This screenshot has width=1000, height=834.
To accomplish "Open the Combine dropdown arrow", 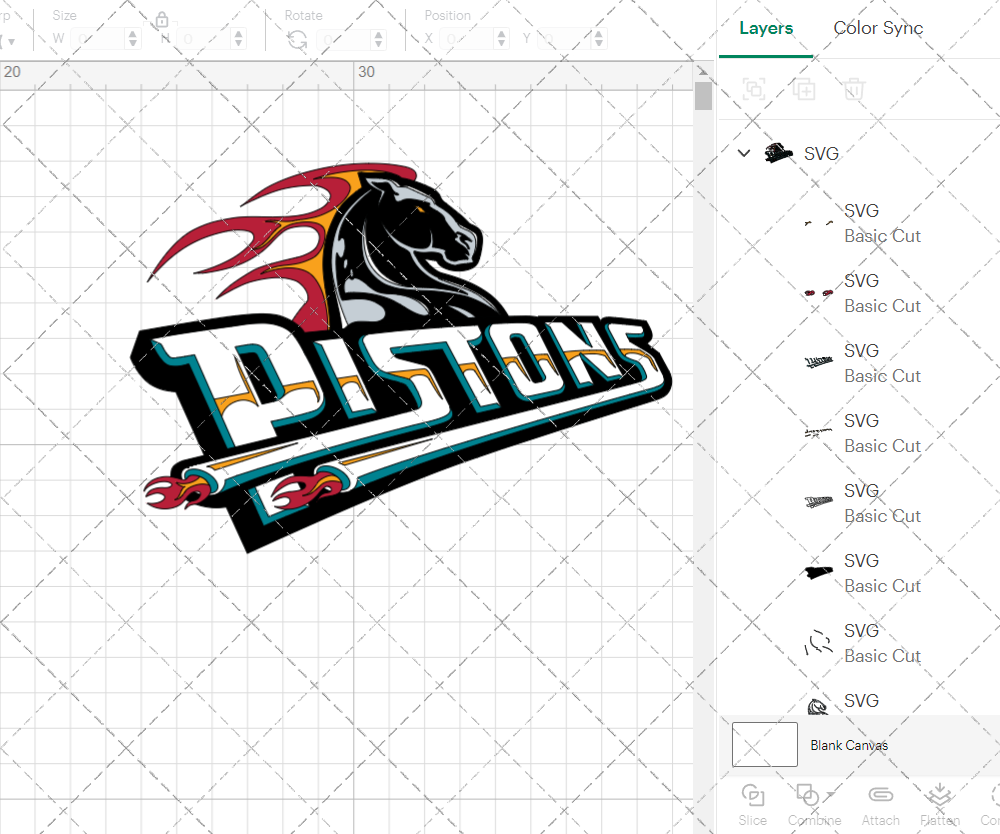I will click(x=830, y=794).
